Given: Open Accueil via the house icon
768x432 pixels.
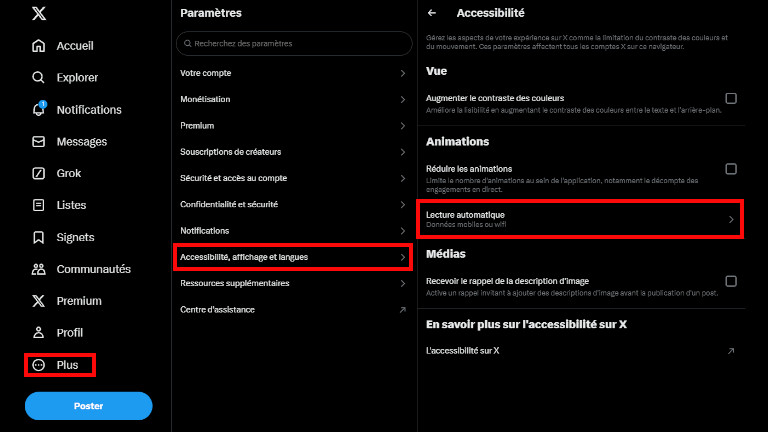Looking at the screenshot, I should (38, 46).
